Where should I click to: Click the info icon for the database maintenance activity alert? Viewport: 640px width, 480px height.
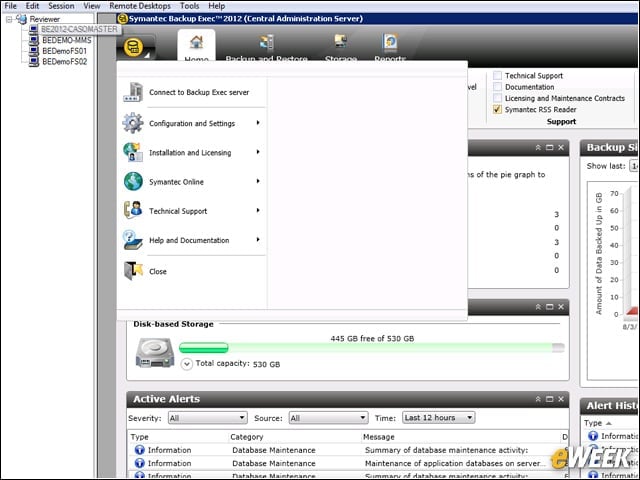[140, 450]
